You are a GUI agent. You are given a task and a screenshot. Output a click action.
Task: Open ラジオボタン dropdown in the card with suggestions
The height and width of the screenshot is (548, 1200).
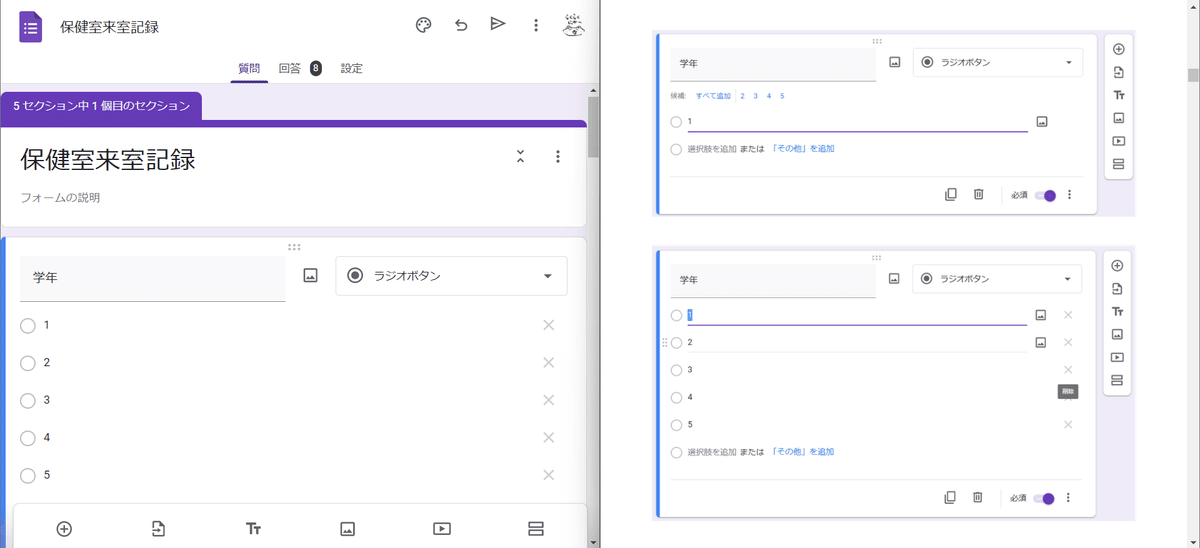(997, 62)
